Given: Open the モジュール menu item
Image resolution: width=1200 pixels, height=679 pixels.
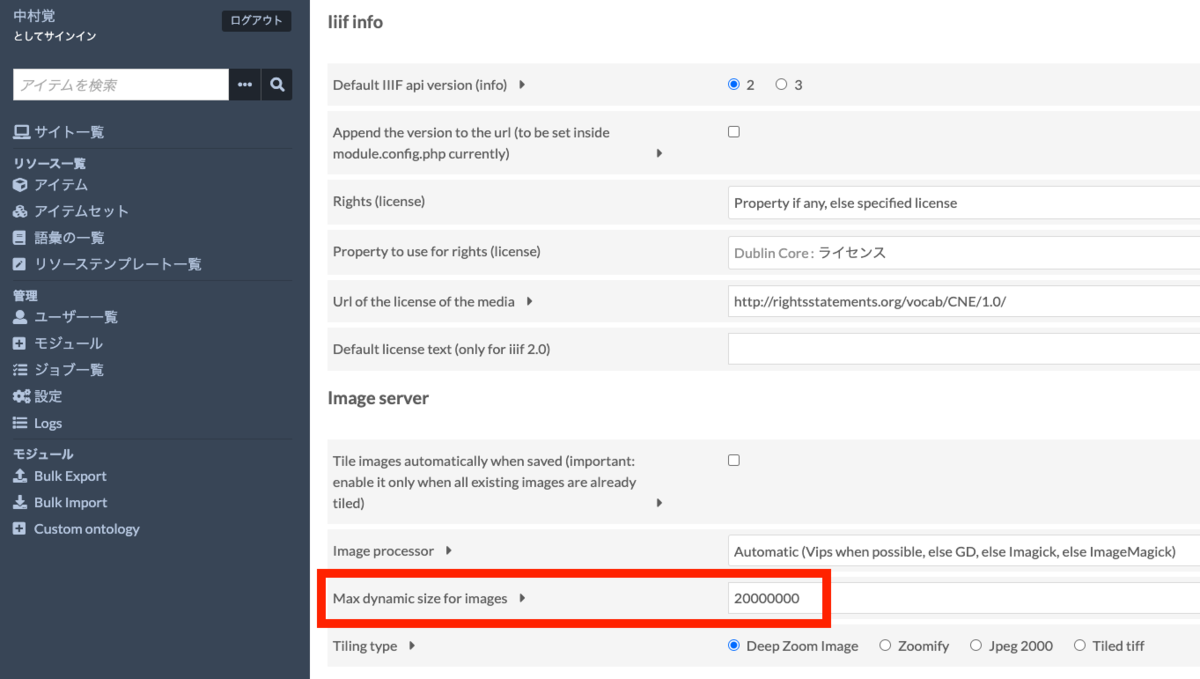Looking at the screenshot, I should pos(68,343).
